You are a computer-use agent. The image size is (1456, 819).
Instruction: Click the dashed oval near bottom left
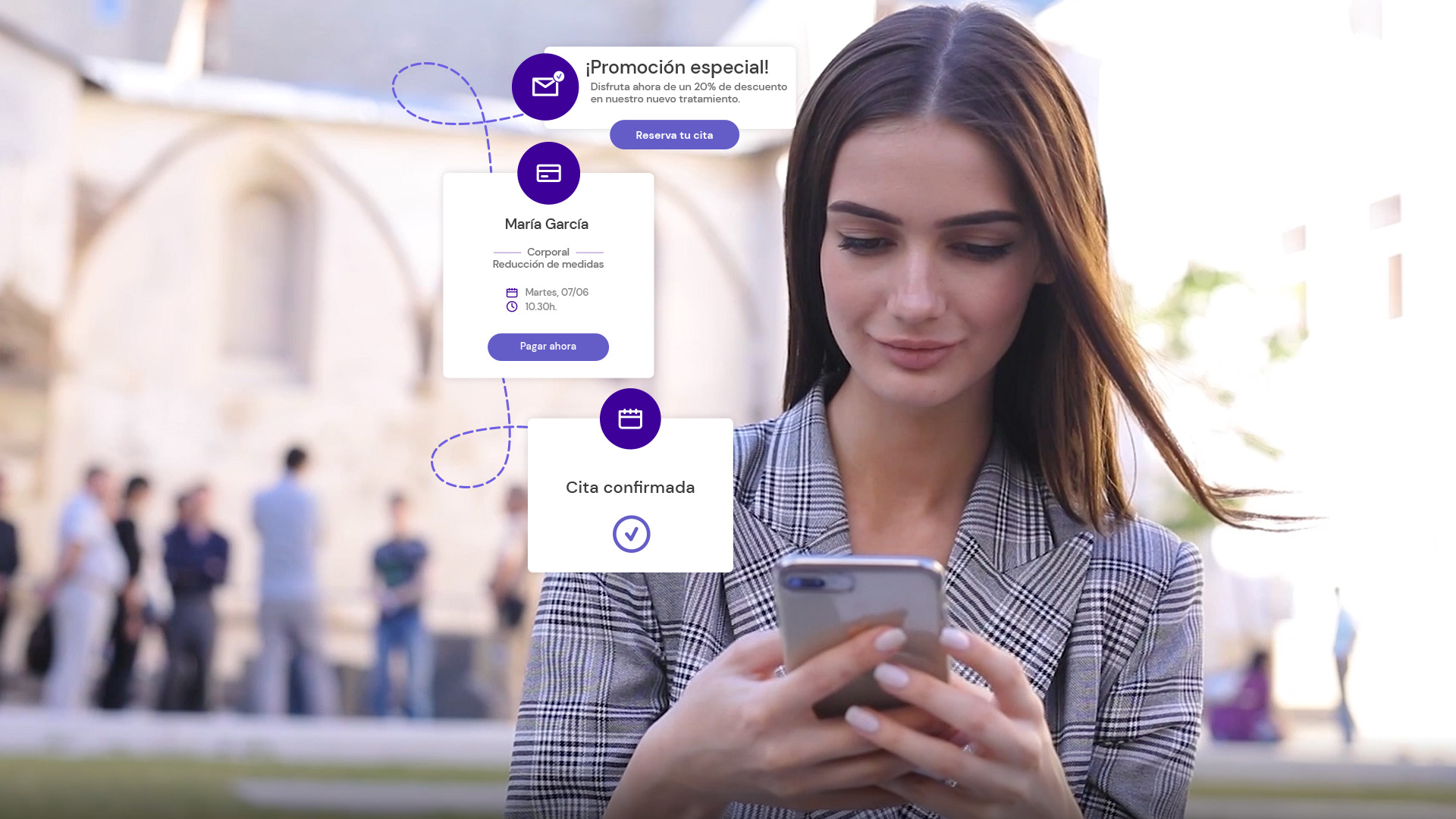point(470,460)
